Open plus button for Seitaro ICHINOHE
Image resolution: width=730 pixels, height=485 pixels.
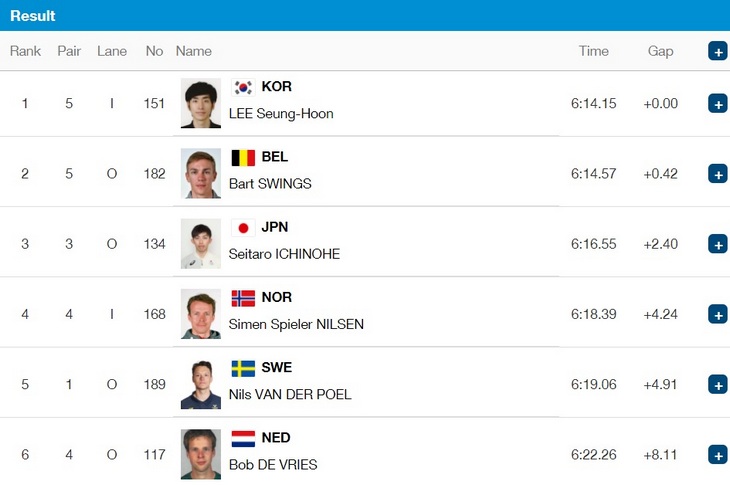click(718, 244)
